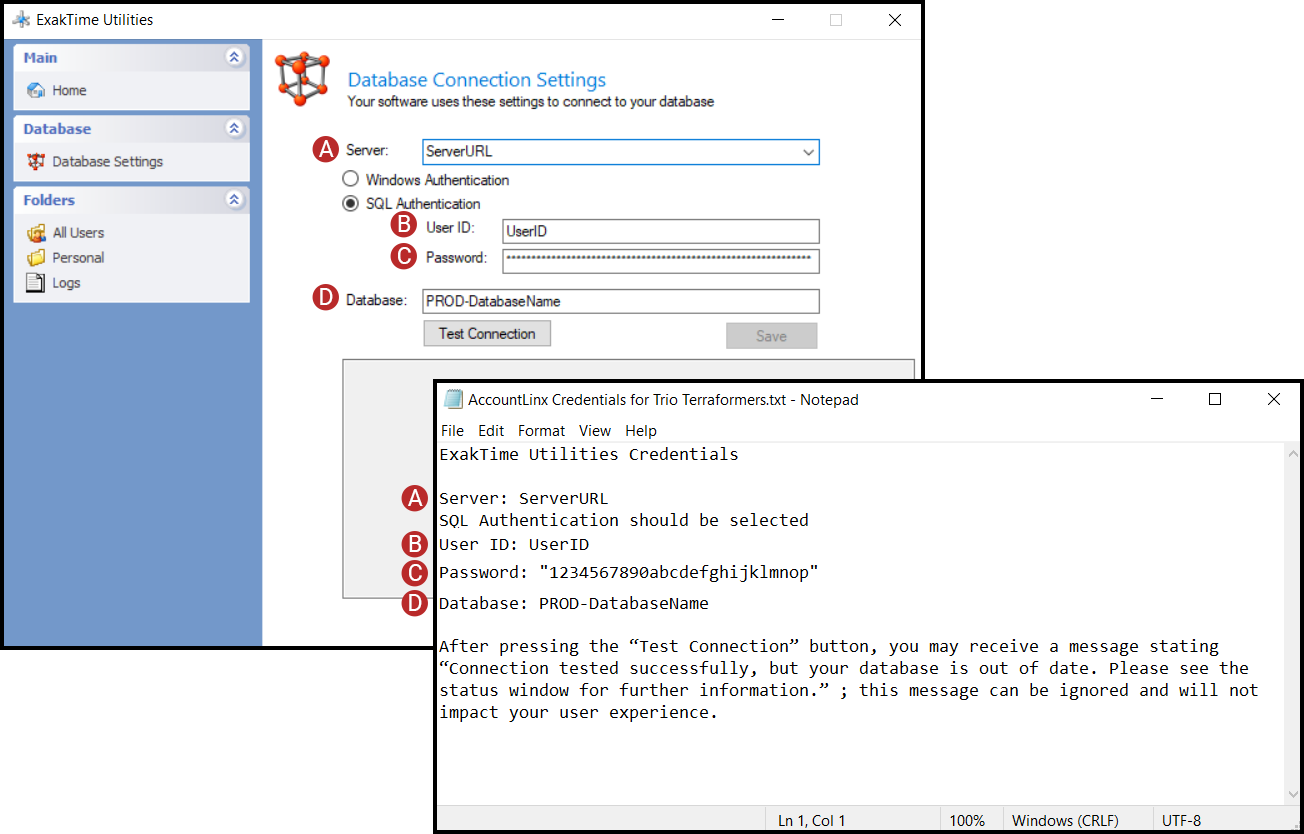Open the Help menu in Notepad
Viewport: 1304px width, 834px height.
641,431
